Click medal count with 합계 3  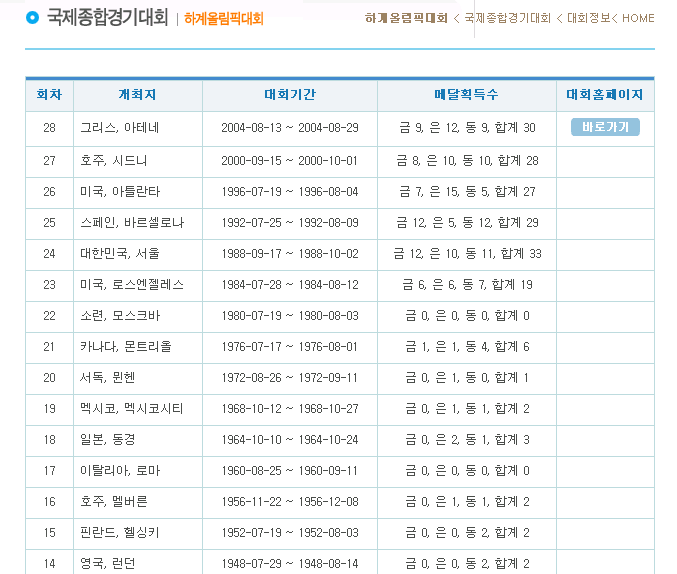point(467,440)
